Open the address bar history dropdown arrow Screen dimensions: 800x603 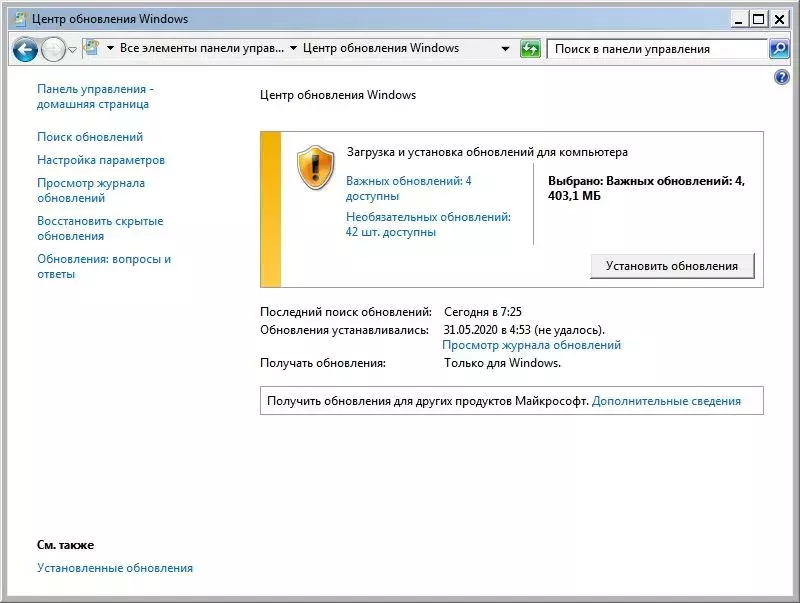click(x=505, y=49)
